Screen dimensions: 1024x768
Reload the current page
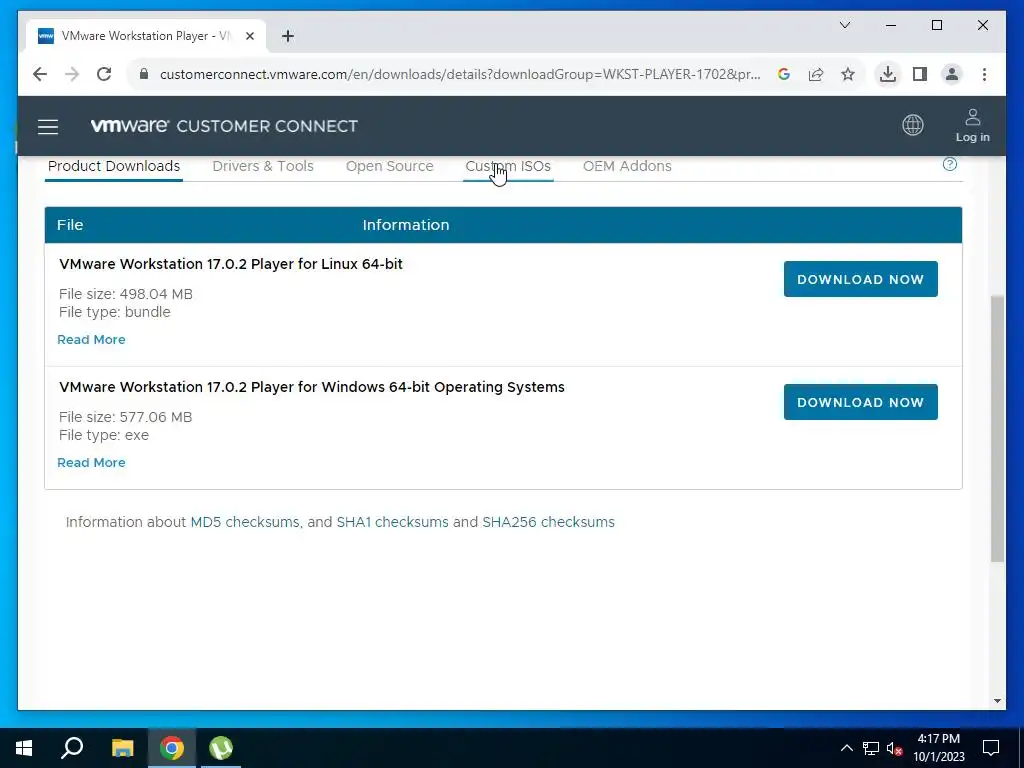[104, 74]
